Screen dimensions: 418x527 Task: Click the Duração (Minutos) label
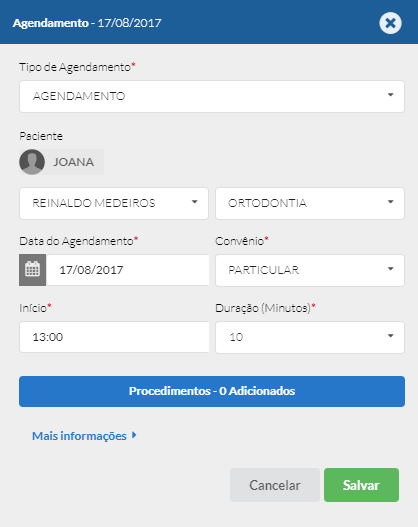[x=265, y=308]
